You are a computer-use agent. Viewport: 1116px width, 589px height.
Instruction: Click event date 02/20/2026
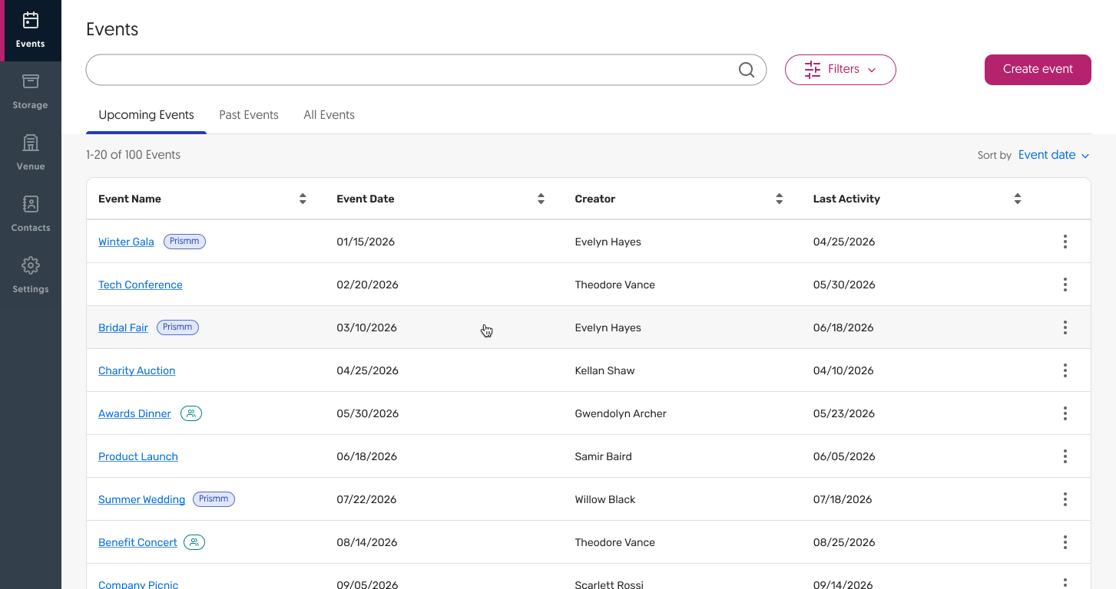(x=367, y=285)
